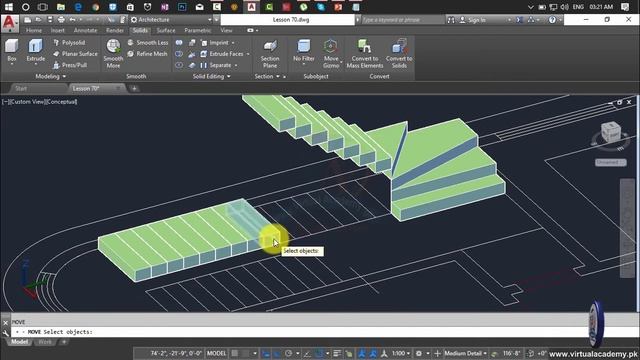640x360 pixels.
Task: Choose the Polysolid tool
Action: pos(69,42)
